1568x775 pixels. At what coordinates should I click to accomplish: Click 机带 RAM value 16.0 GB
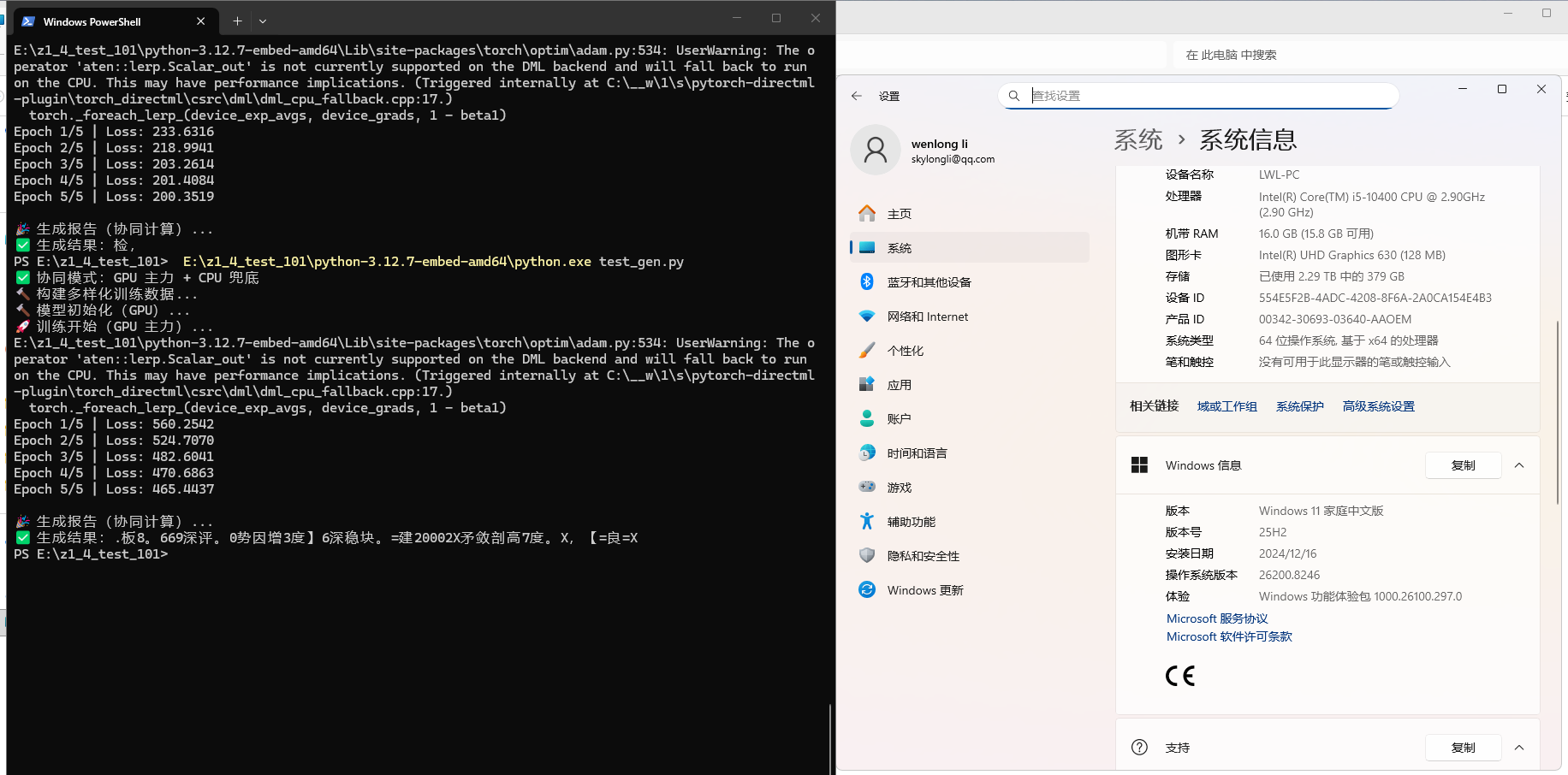(x=1316, y=234)
